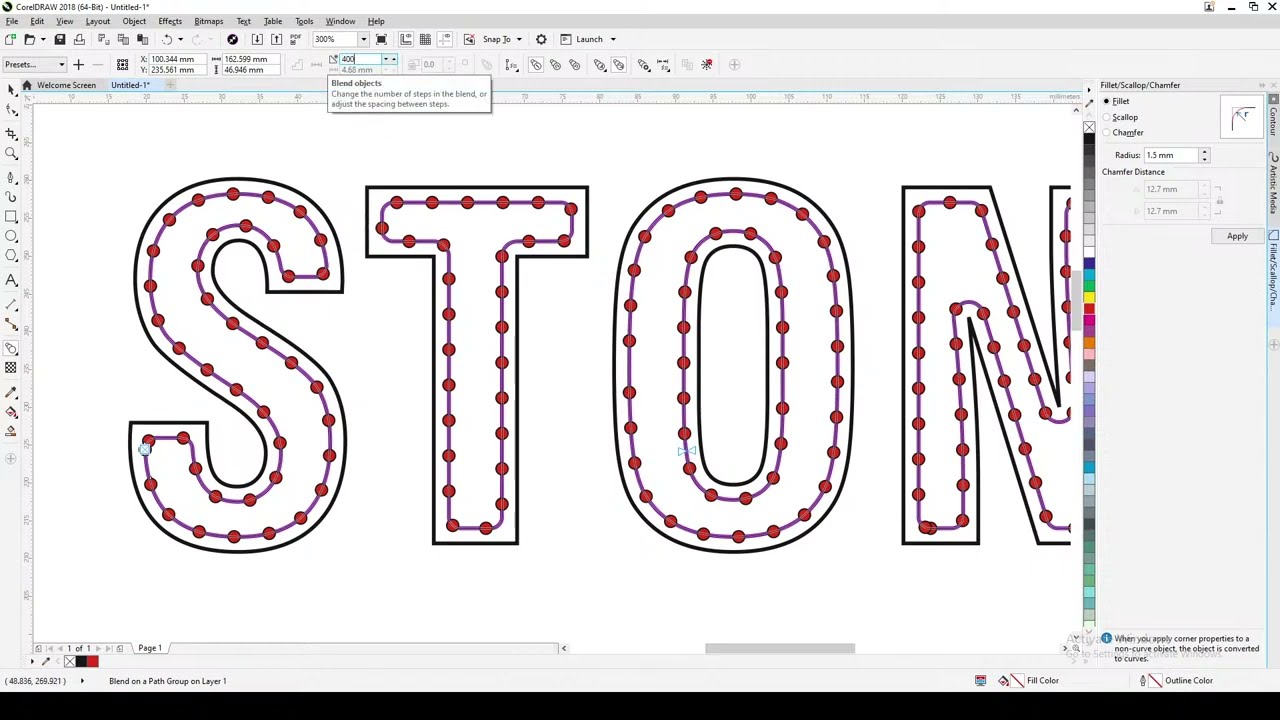Click the Publish to PDF icon

click(295, 39)
